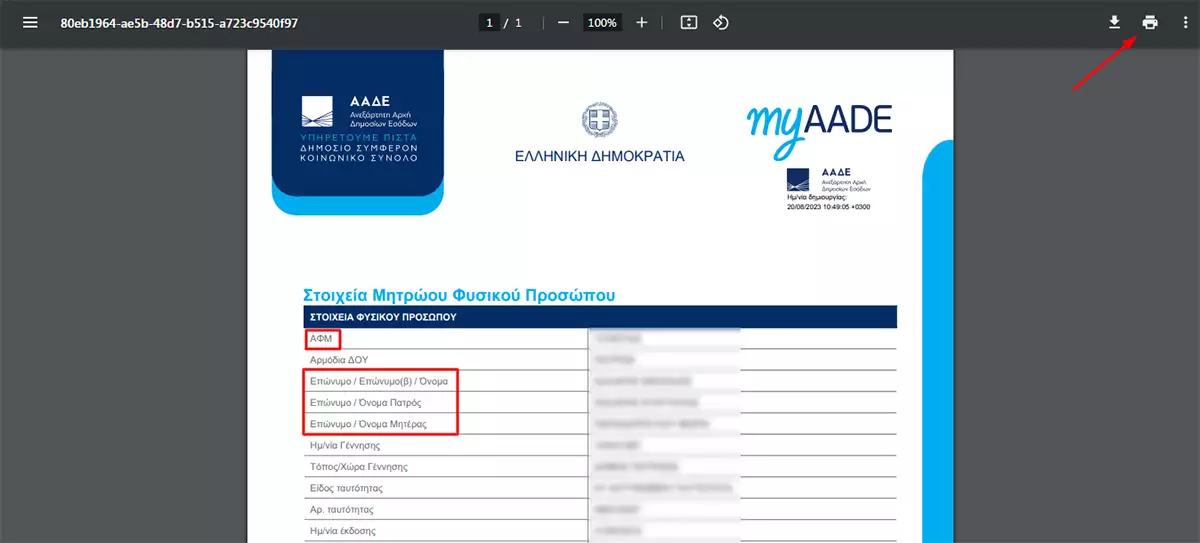Click the ΕΛΛΗΝΙΚΗ ΔΗΜΟΚΡΑΤΙΑ text

tap(599, 156)
